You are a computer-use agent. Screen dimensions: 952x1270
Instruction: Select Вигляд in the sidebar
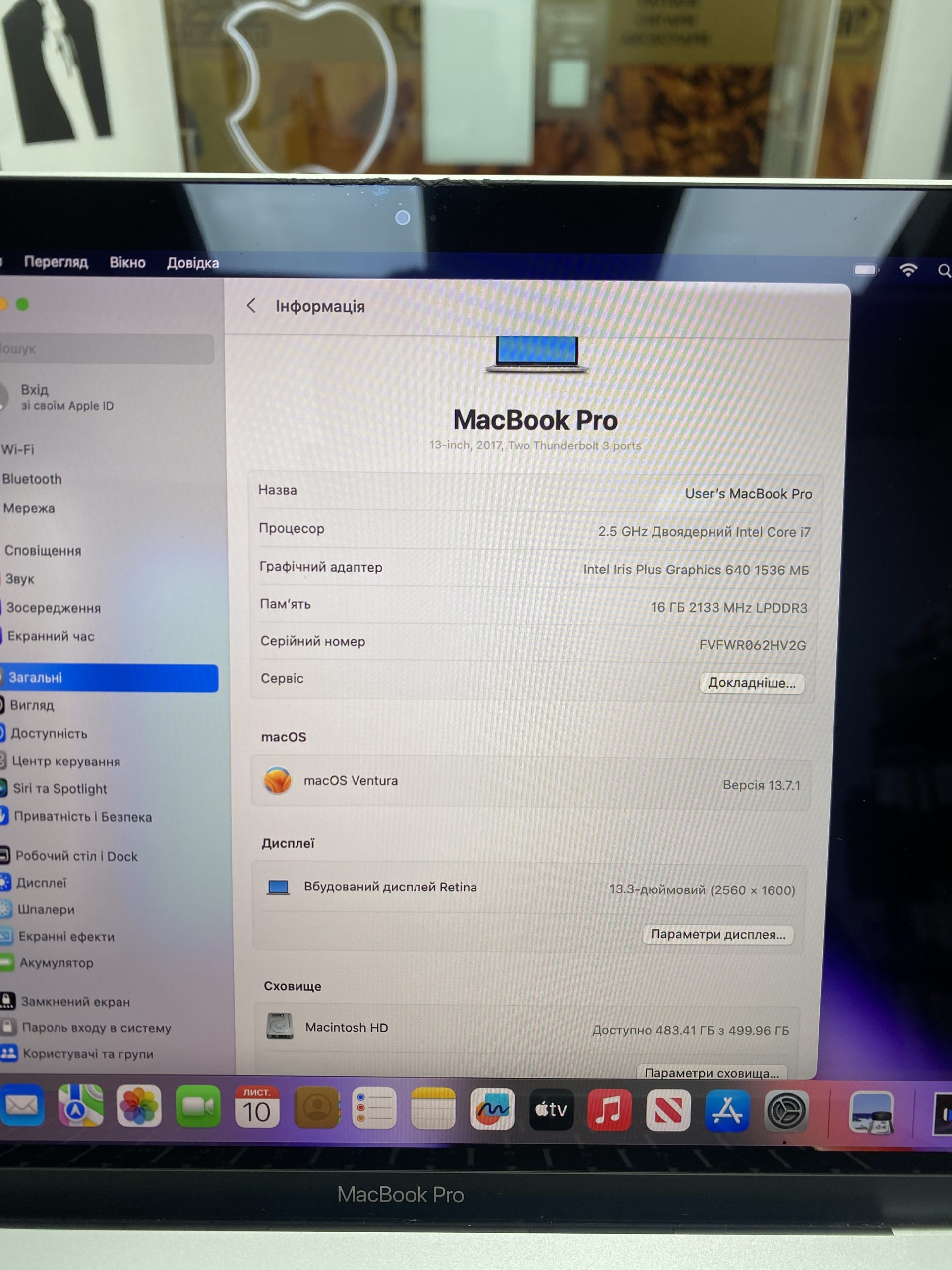(32, 705)
